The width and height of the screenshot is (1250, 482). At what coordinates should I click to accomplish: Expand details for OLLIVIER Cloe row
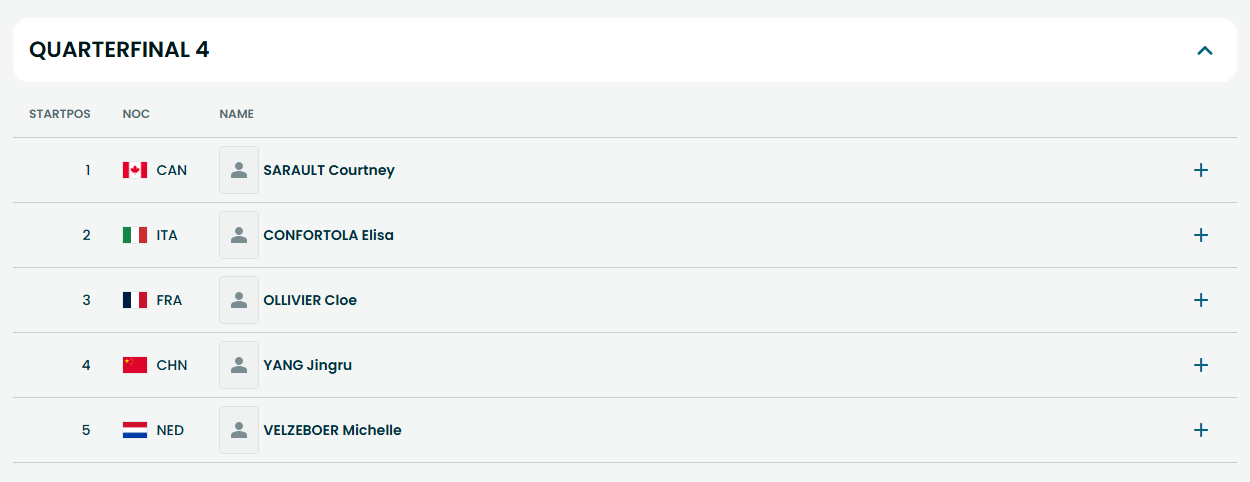point(1201,300)
